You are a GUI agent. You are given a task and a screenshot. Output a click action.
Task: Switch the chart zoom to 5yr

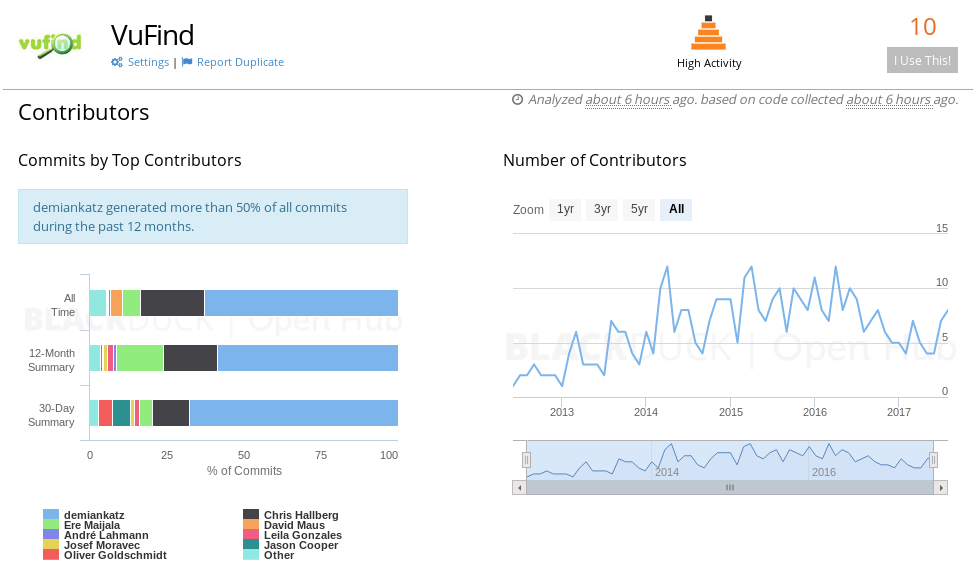(639, 210)
